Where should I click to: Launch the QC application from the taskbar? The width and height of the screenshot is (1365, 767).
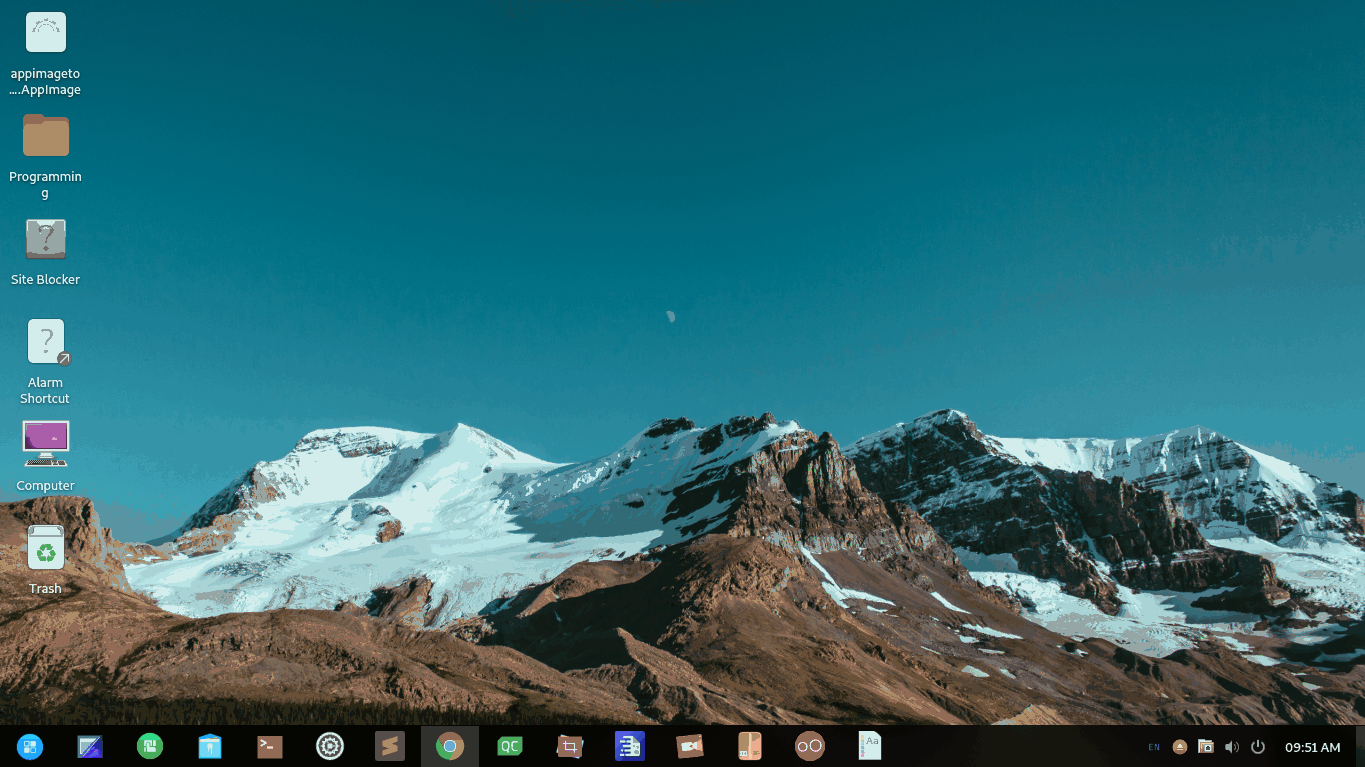pos(510,746)
